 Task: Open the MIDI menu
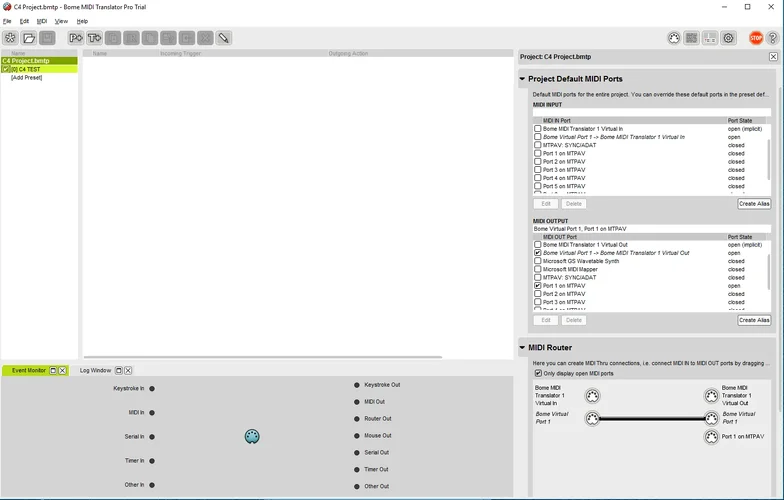42,21
